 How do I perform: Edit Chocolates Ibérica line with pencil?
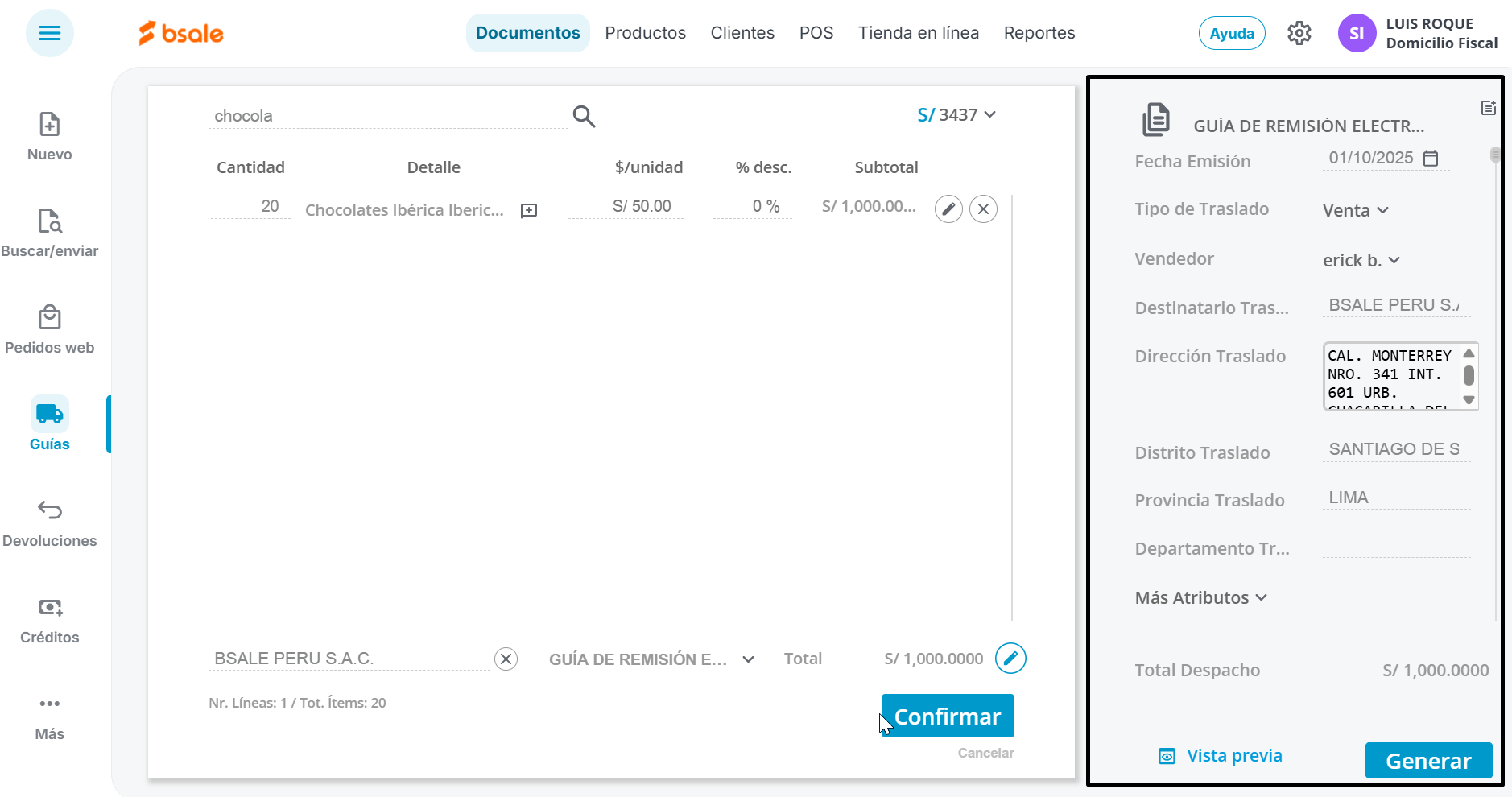(948, 209)
